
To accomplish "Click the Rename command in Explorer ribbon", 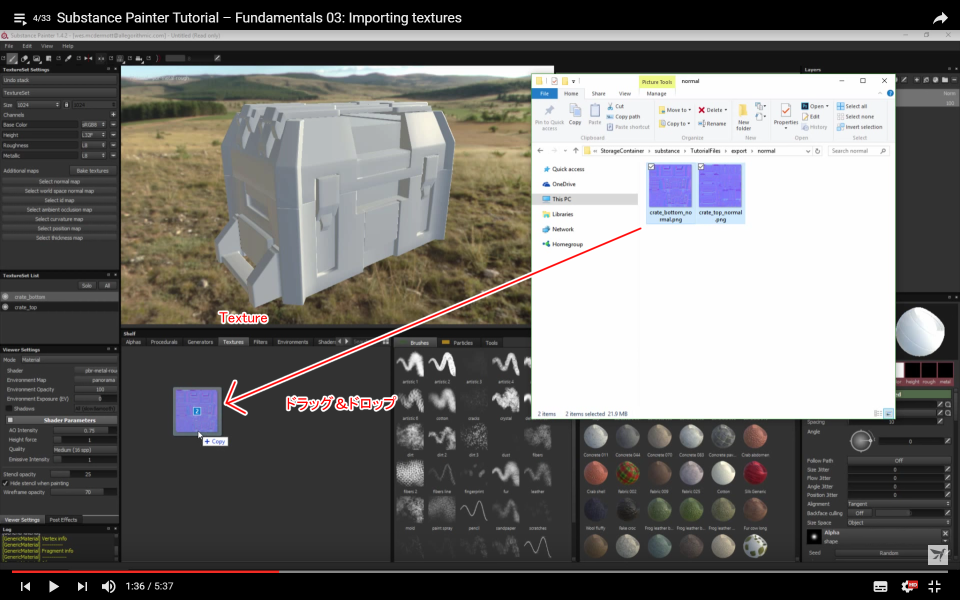I will (712, 124).
